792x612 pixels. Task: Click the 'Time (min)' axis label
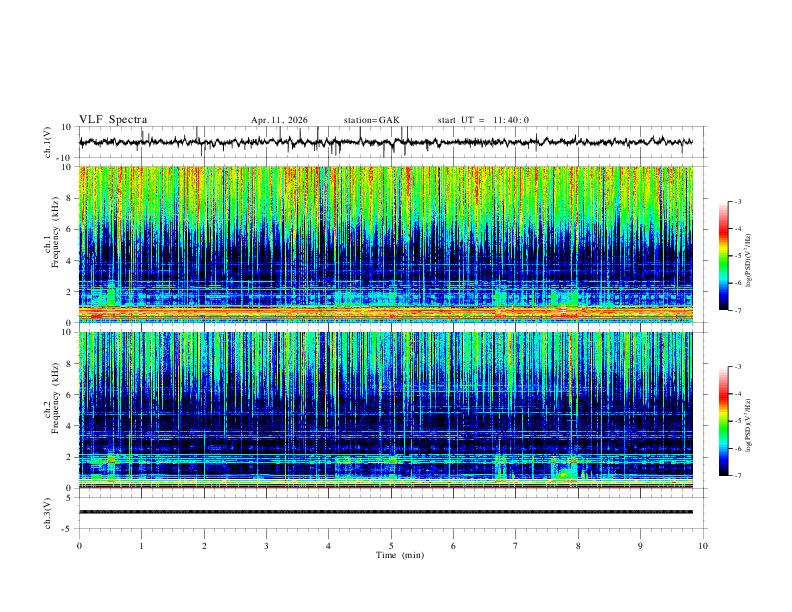coord(400,555)
